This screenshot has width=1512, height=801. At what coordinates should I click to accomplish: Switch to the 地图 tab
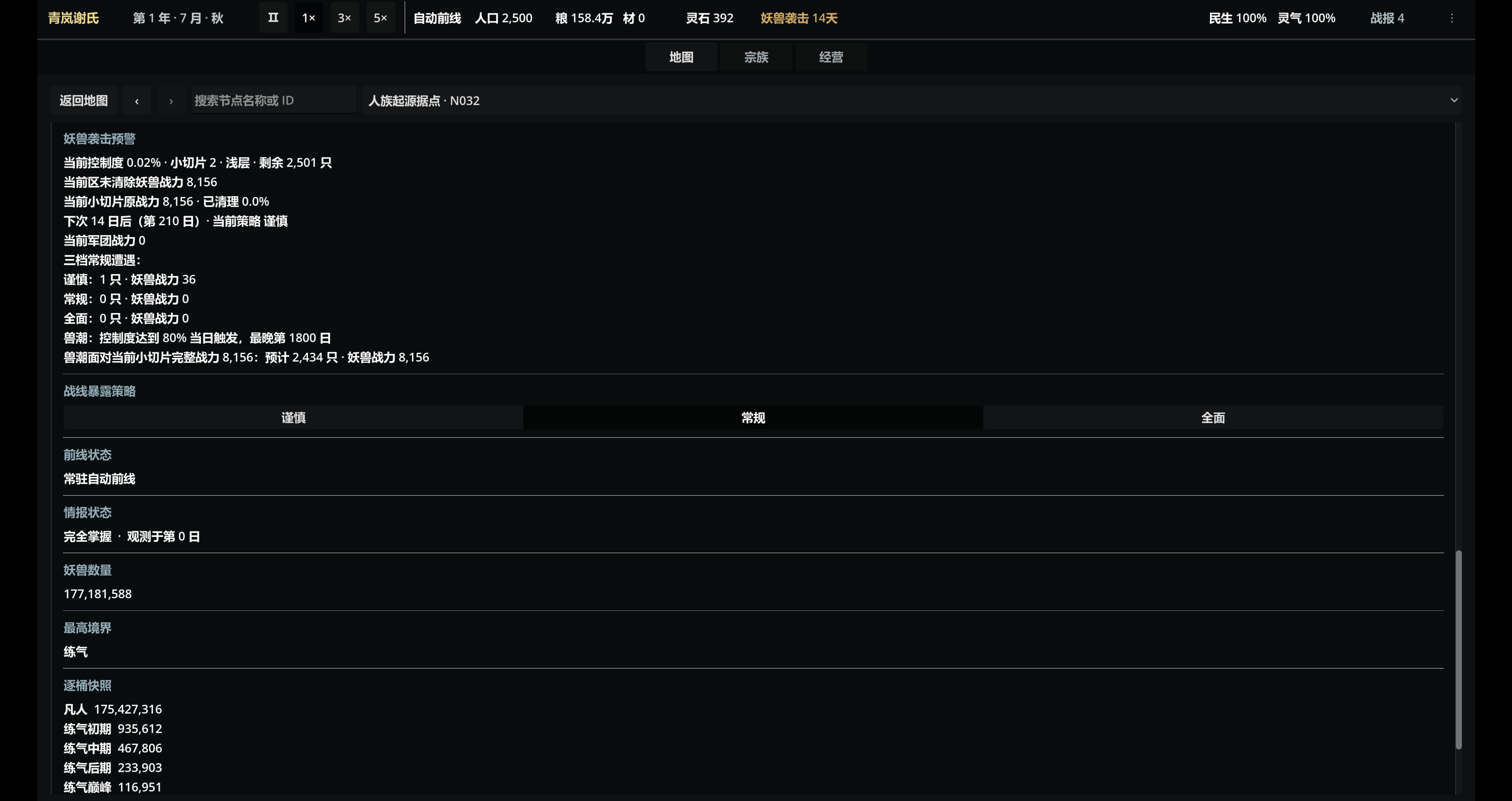click(681, 57)
